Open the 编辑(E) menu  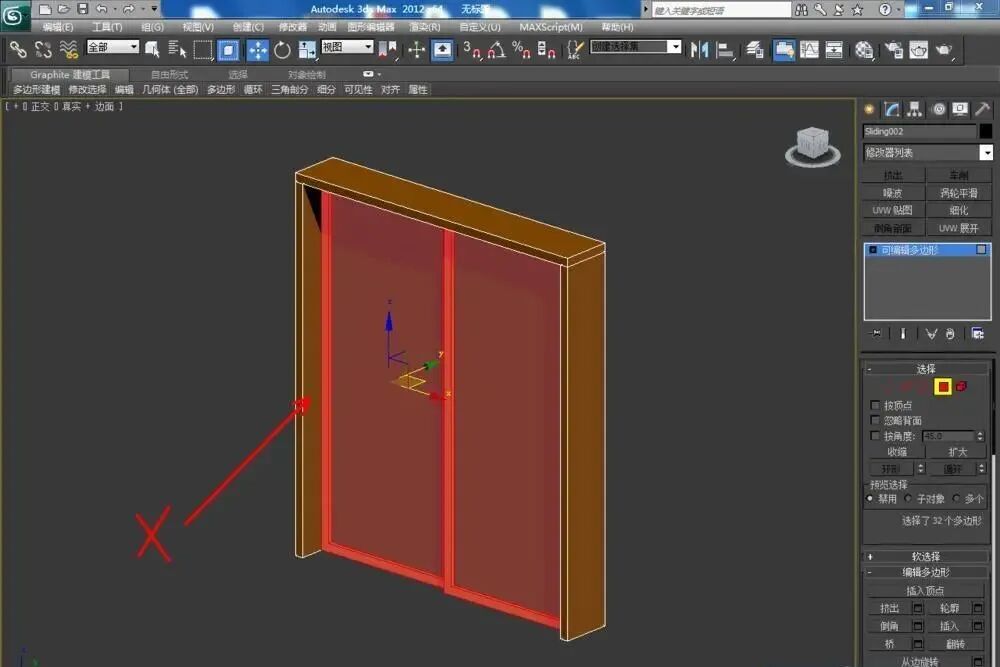point(57,27)
